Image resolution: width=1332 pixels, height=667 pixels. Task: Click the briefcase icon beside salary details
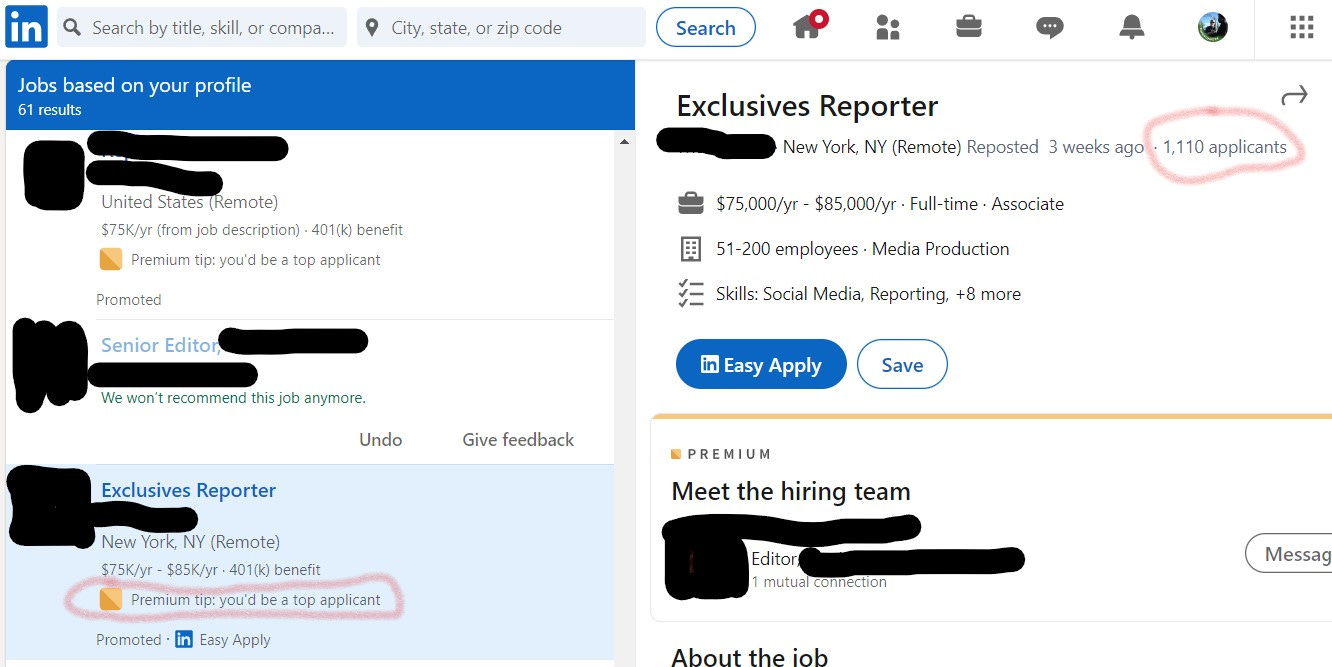pyautogui.click(x=690, y=204)
